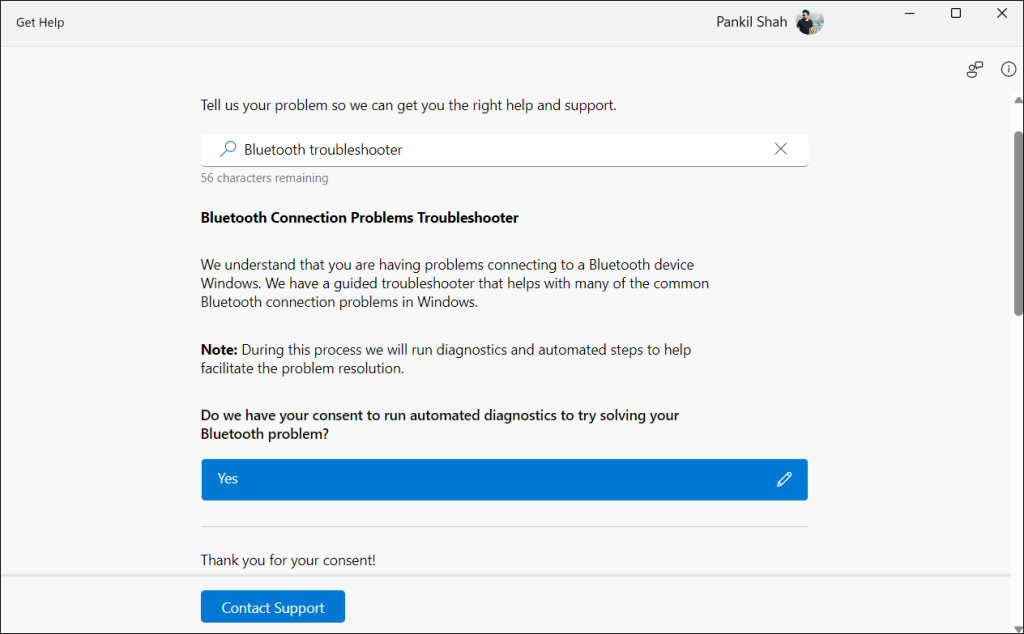1024x634 pixels.
Task: Click the Contact Support button
Action: 272,606
